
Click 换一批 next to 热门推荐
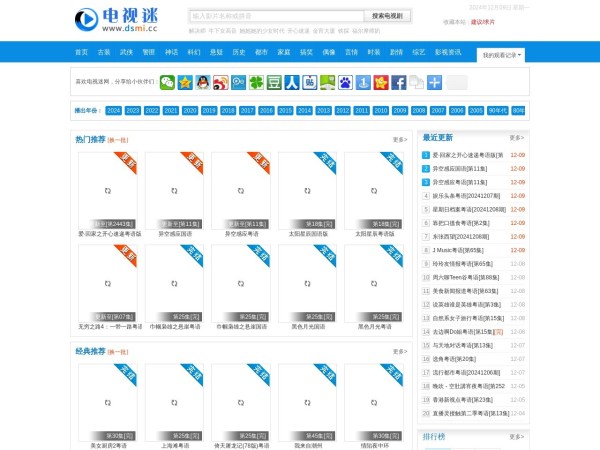coord(118,140)
